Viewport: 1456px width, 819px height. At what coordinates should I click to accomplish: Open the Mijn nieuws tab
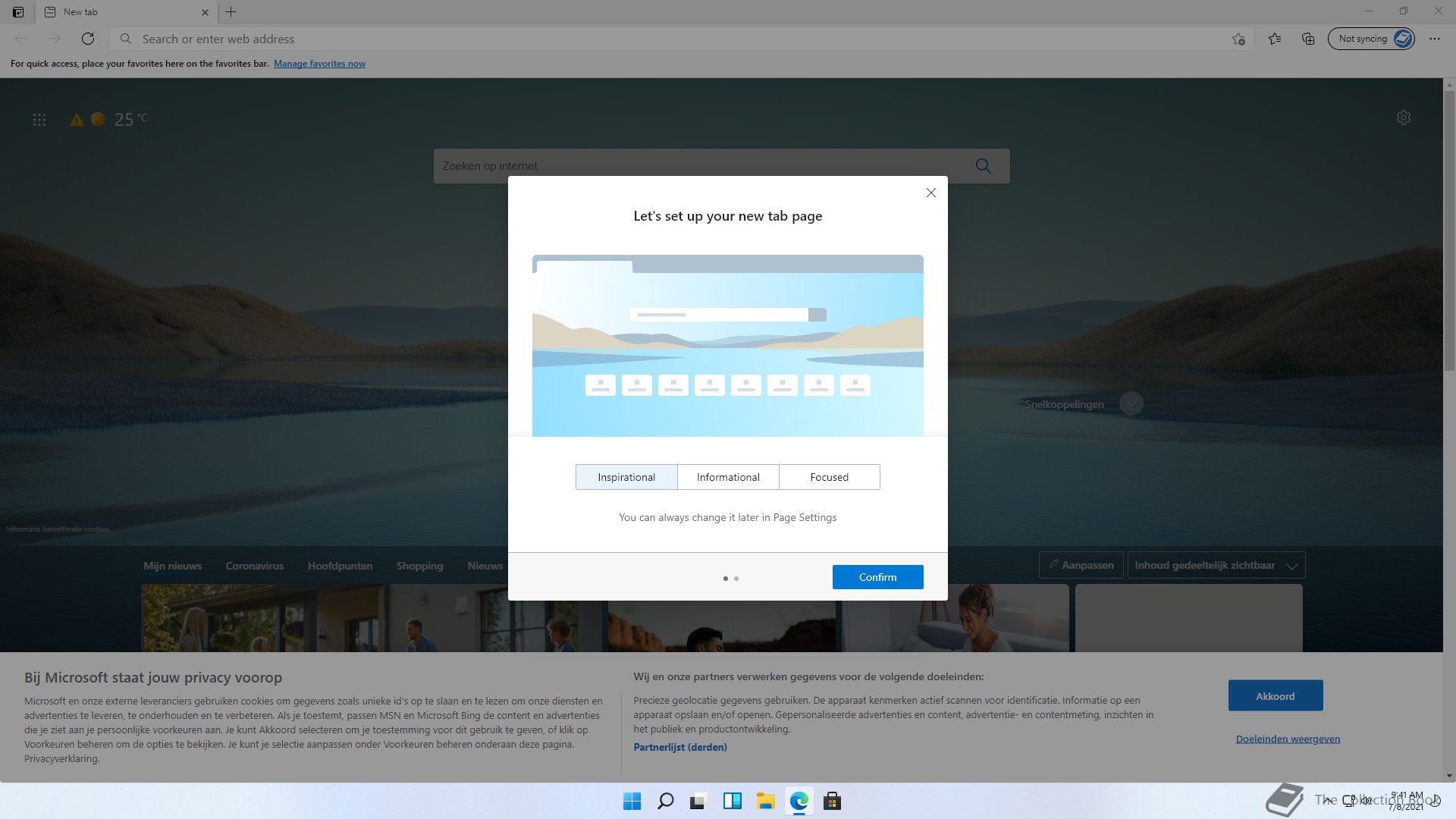(172, 566)
